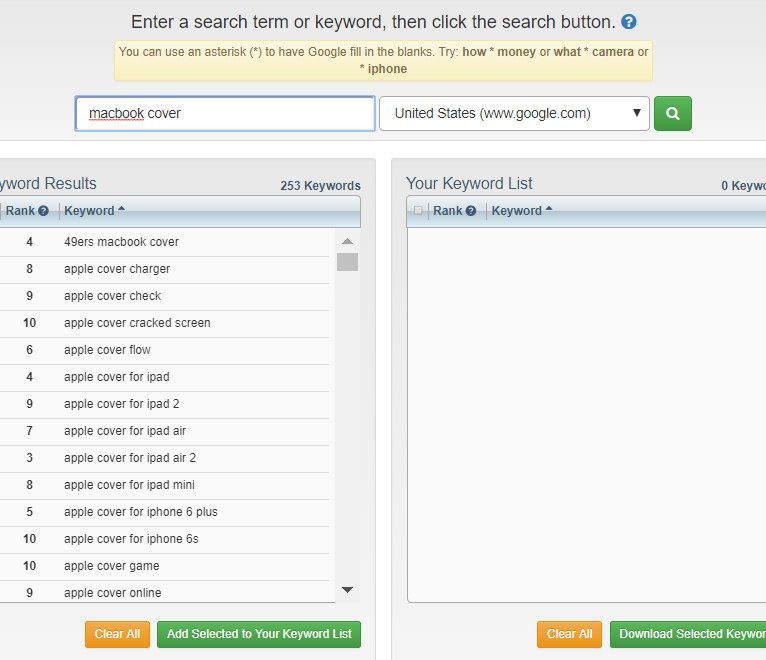Tick the select-all checkbox in Your Keyword List
Image resolution: width=766 pixels, height=660 pixels.
click(x=418, y=211)
